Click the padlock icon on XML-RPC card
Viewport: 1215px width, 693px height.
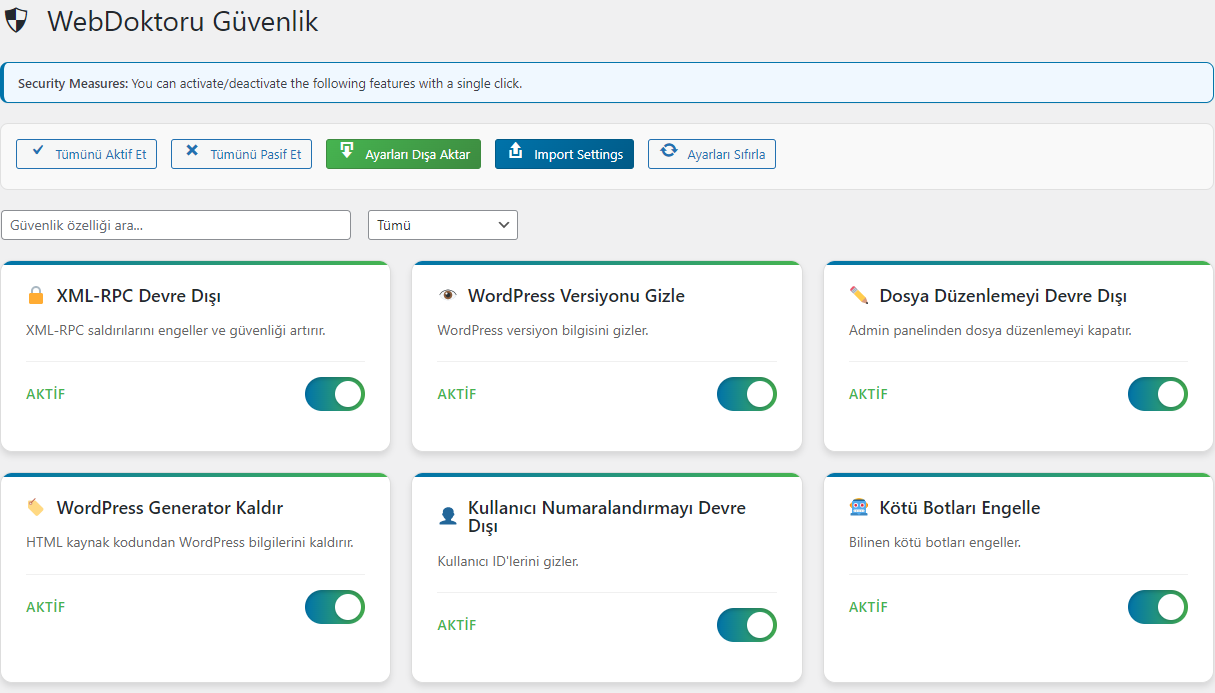point(36,296)
